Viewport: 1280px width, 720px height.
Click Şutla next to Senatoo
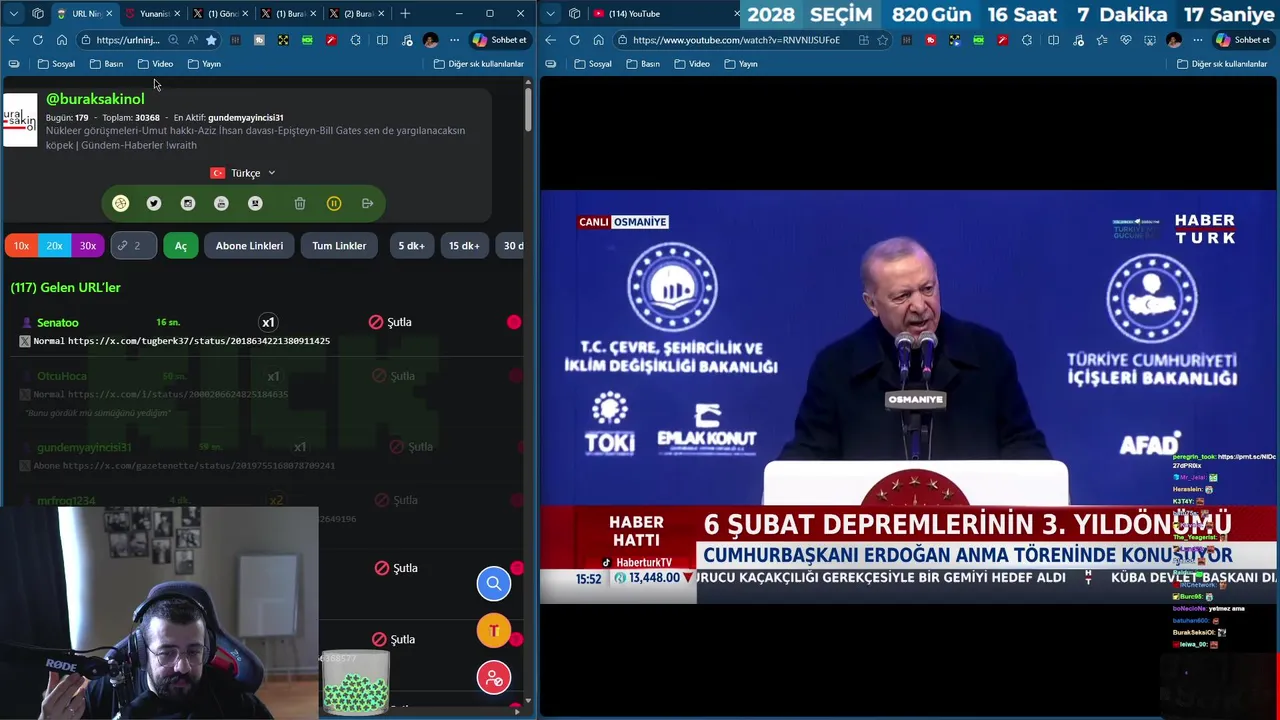click(390, 322)
